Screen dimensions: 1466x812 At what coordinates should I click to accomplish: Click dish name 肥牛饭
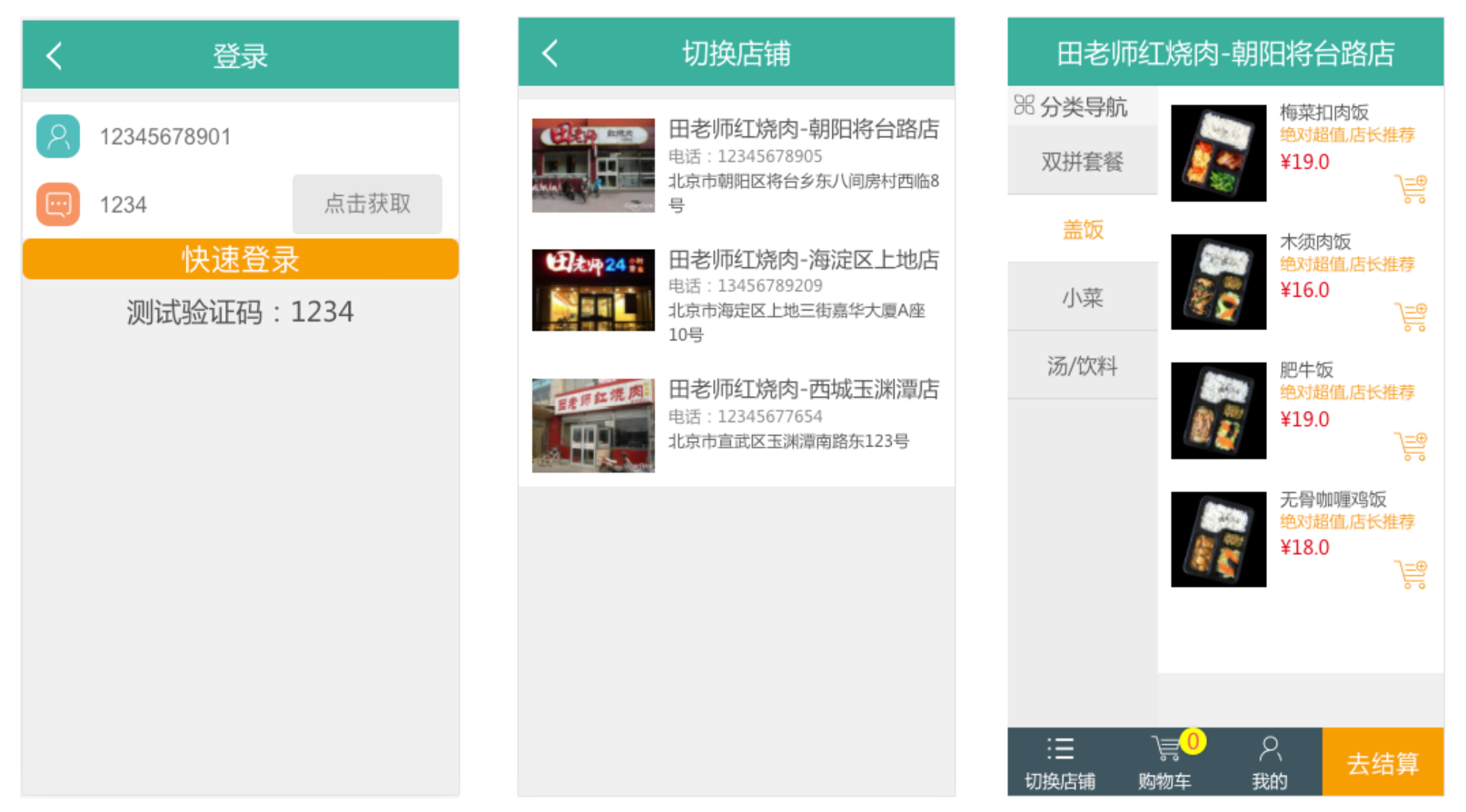coord(1306,370)
